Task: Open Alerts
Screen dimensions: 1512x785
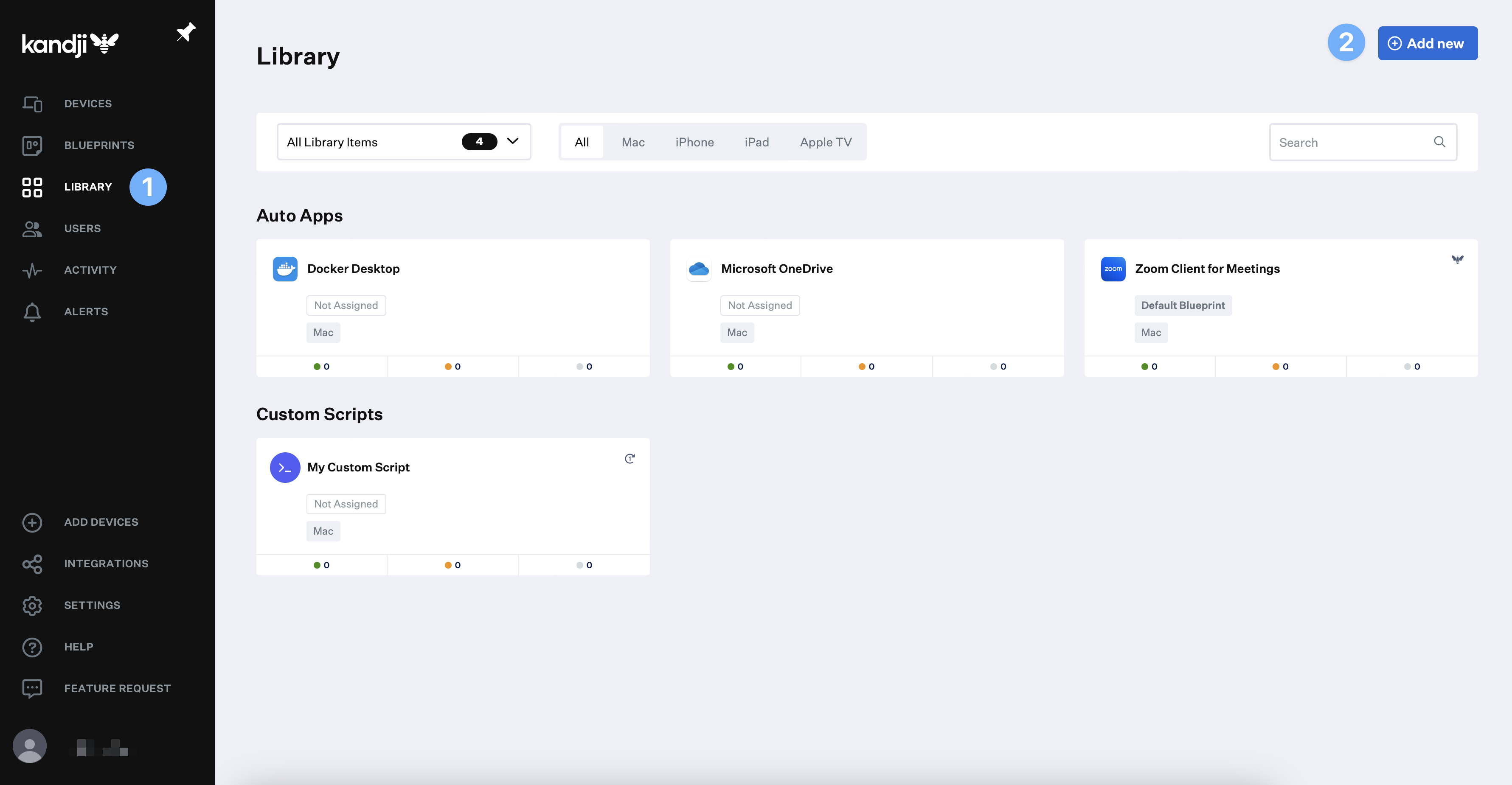Action: (86, 311)
